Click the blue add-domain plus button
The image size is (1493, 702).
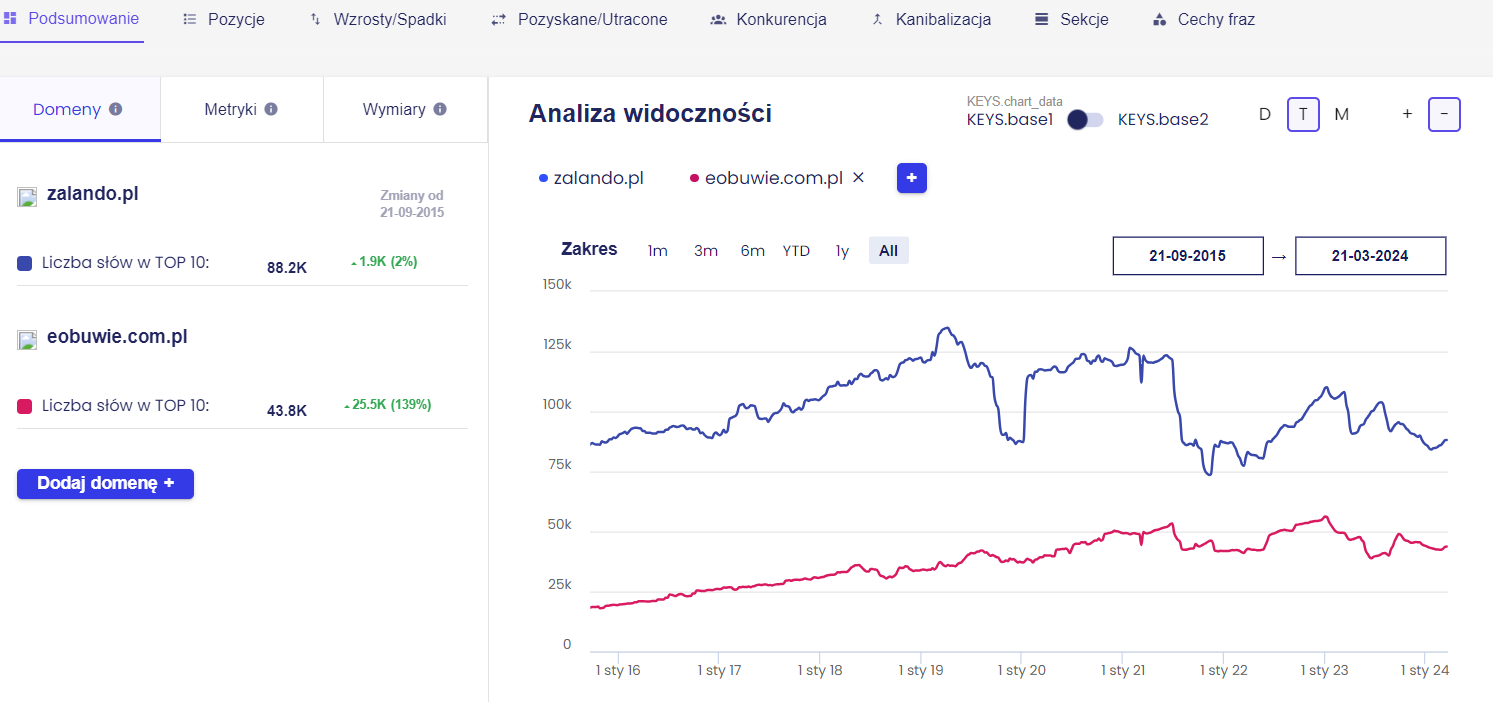[x=912, y=178]
